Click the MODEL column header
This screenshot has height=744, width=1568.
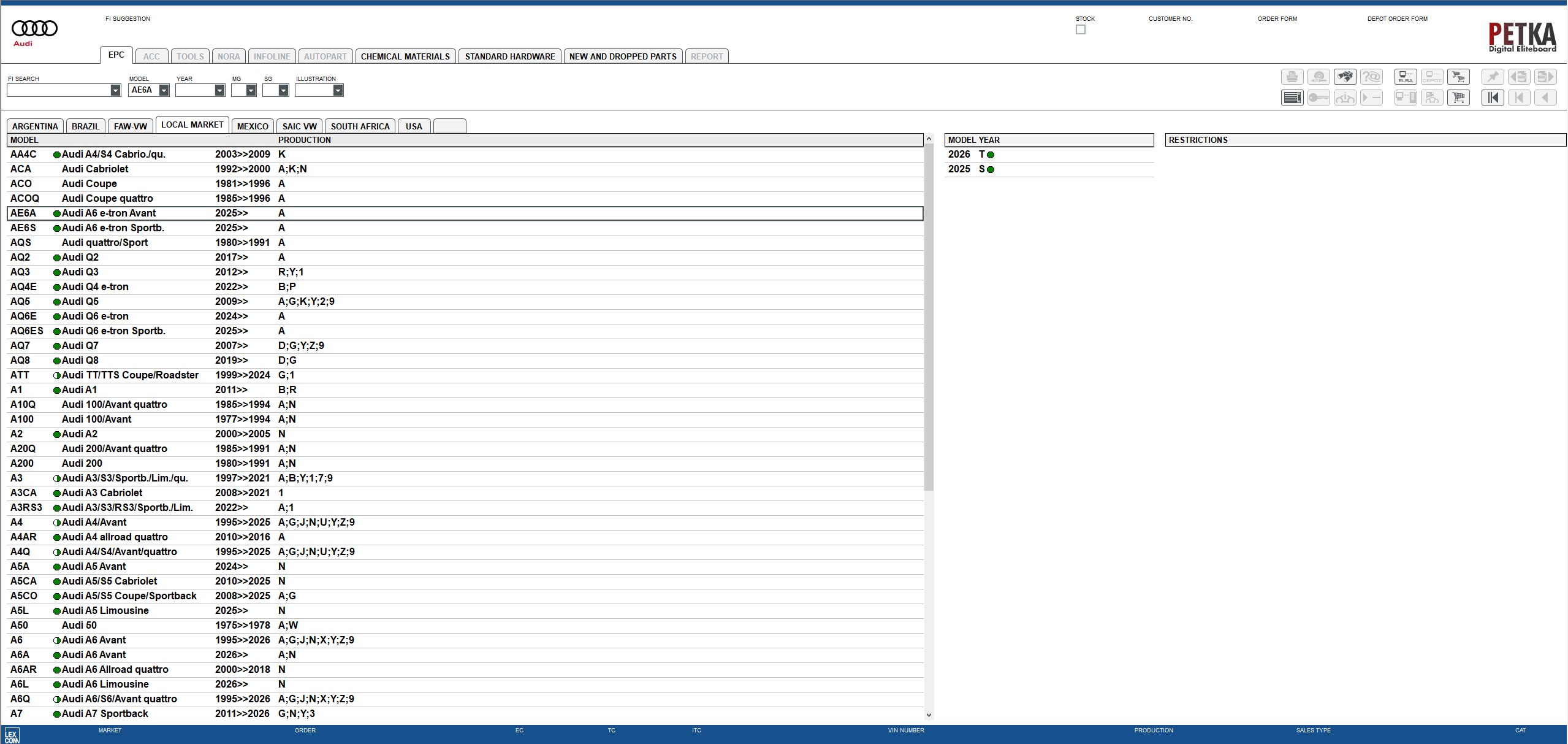point(24,140)
